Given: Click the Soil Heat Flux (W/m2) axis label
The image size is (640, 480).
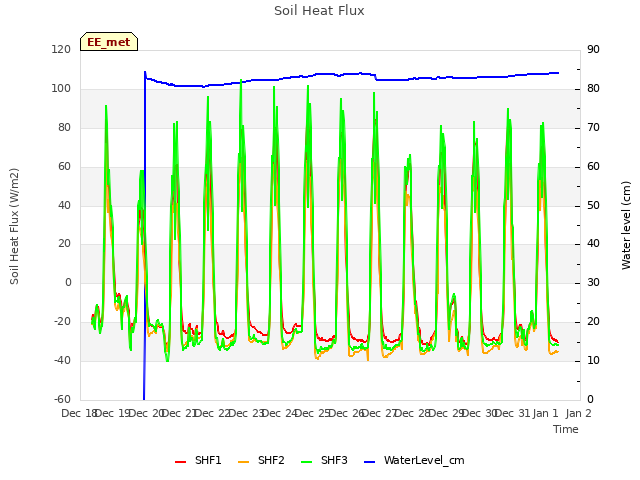Looking at the screenshot, I should [15, 226].
